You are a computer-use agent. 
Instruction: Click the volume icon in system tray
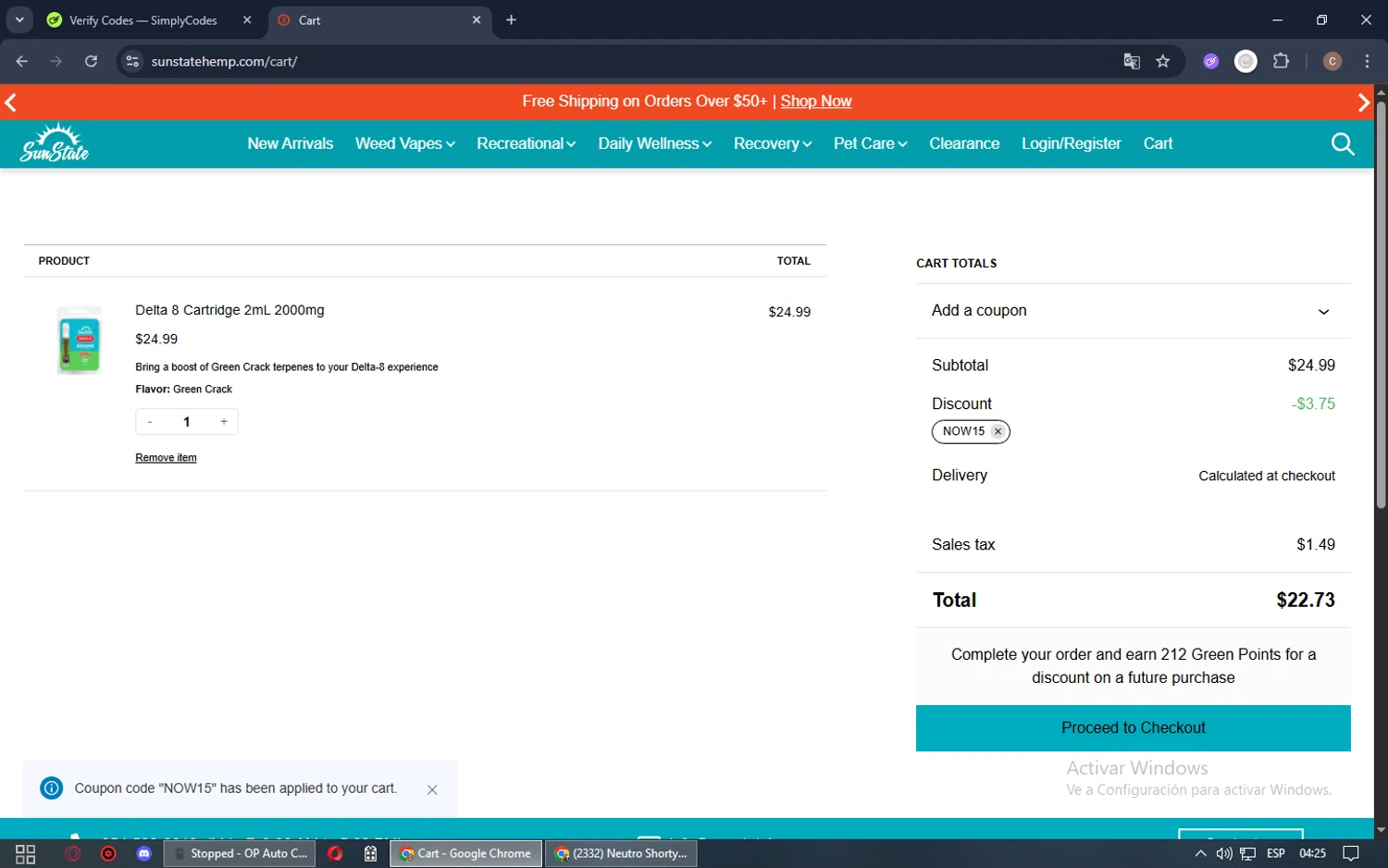(1223, 853)
